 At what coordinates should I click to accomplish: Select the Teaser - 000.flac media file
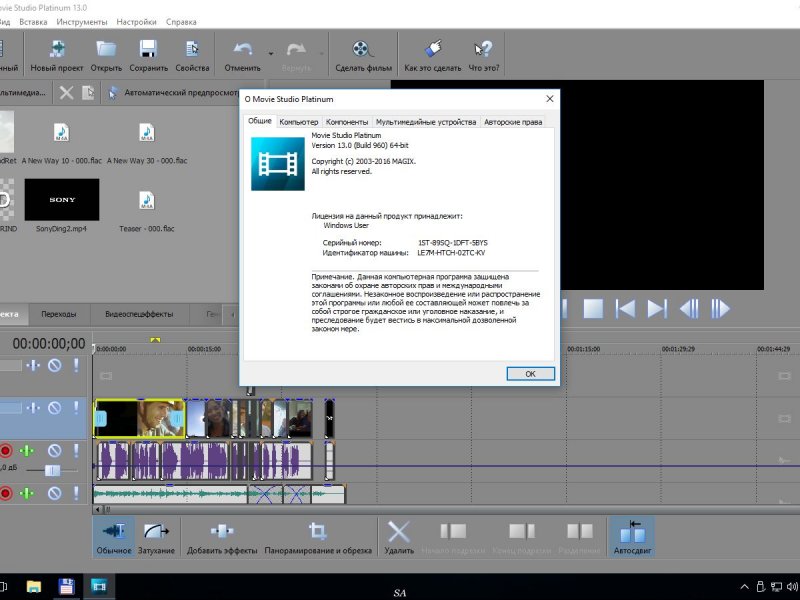[x=147, y=212]
